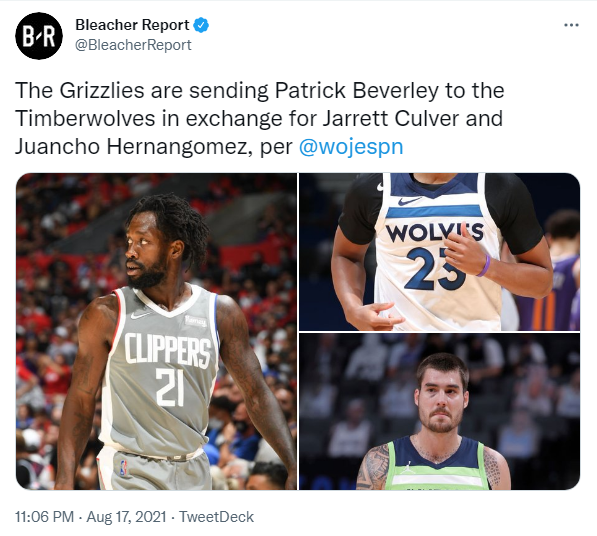
Task: Click the Bleacher Report display name
Action: tap(132, 25)
